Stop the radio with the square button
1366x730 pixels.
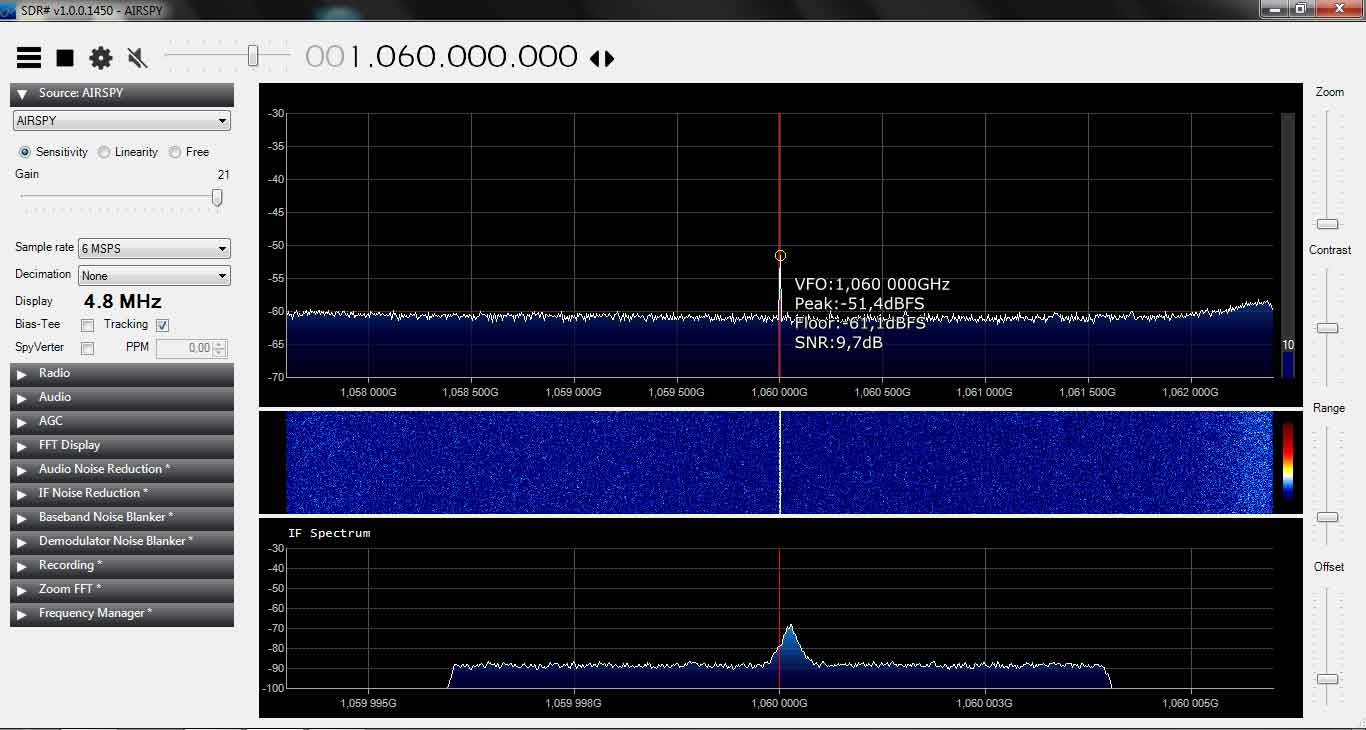(x=65, y=58)
